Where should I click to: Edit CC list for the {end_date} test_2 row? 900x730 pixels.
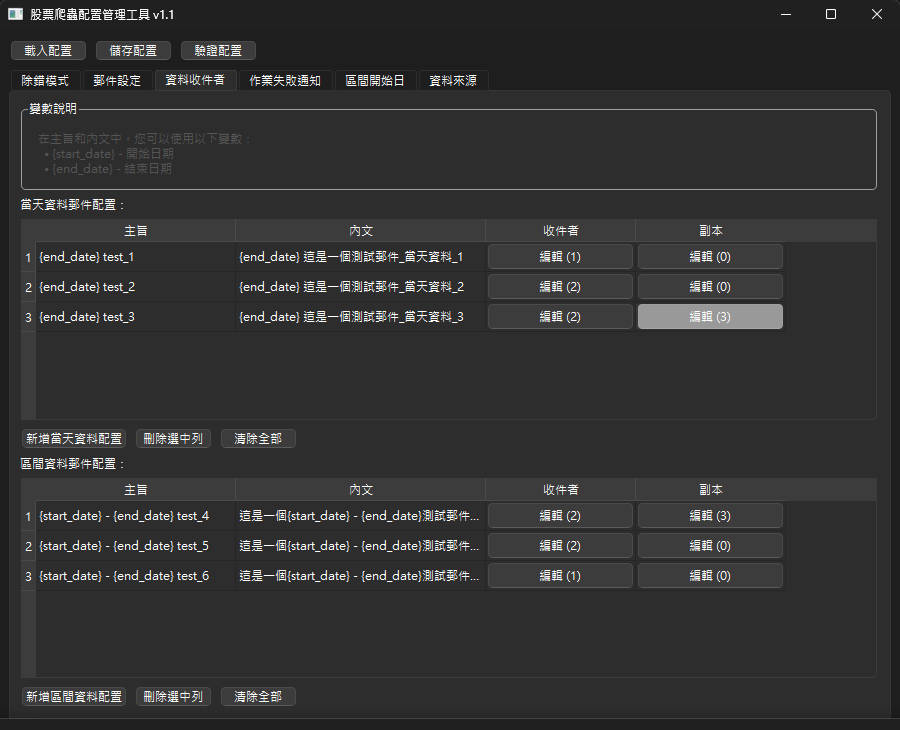pos(710,286)
